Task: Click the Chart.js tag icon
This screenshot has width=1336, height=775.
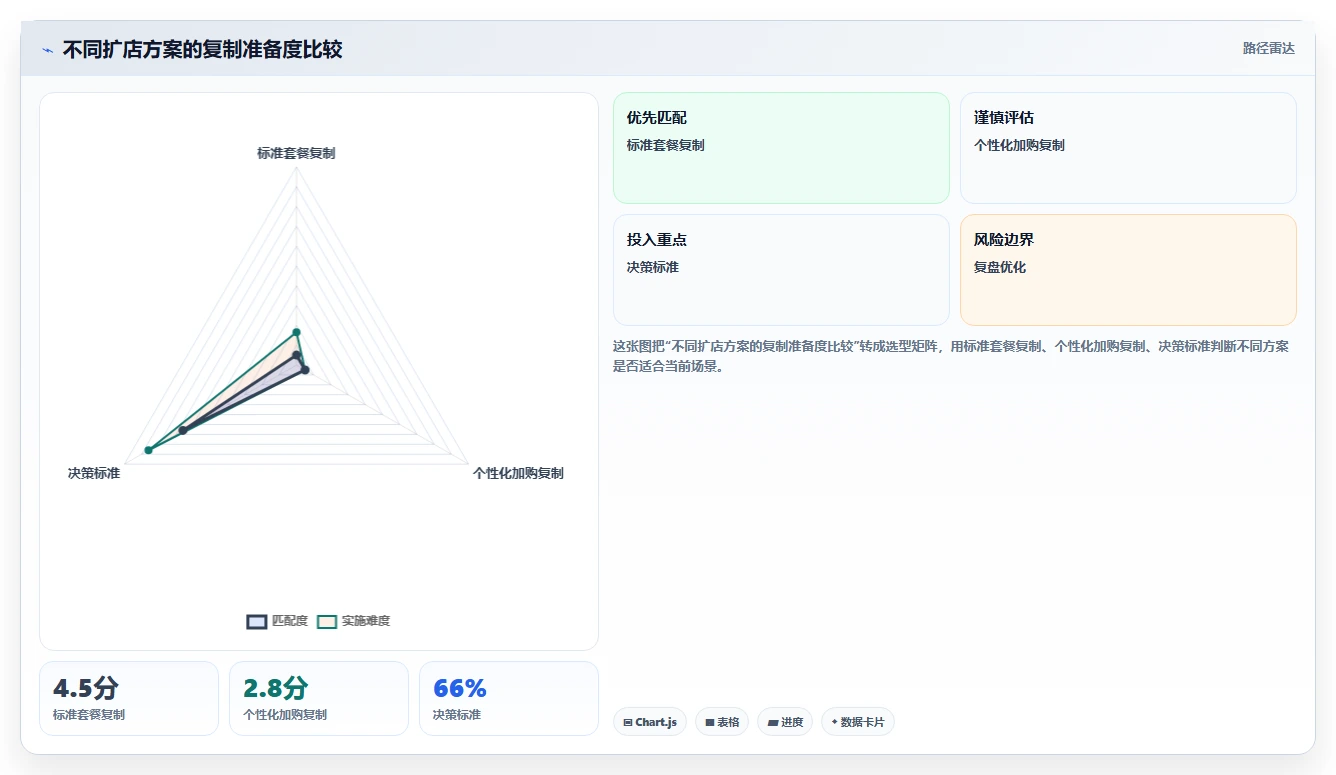Action: point(628,722)
